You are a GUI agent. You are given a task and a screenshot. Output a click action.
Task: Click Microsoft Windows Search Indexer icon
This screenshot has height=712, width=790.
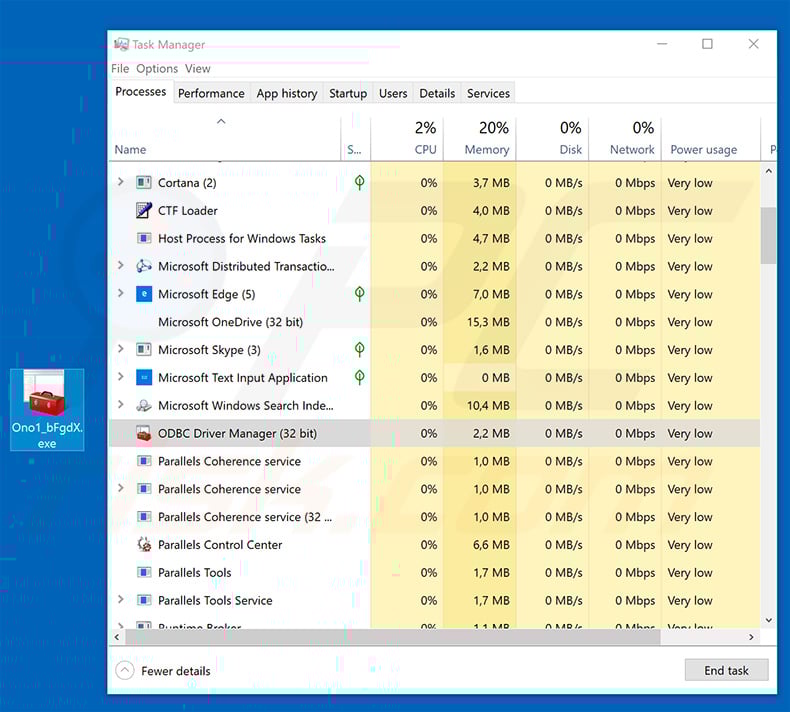point(144,405)
